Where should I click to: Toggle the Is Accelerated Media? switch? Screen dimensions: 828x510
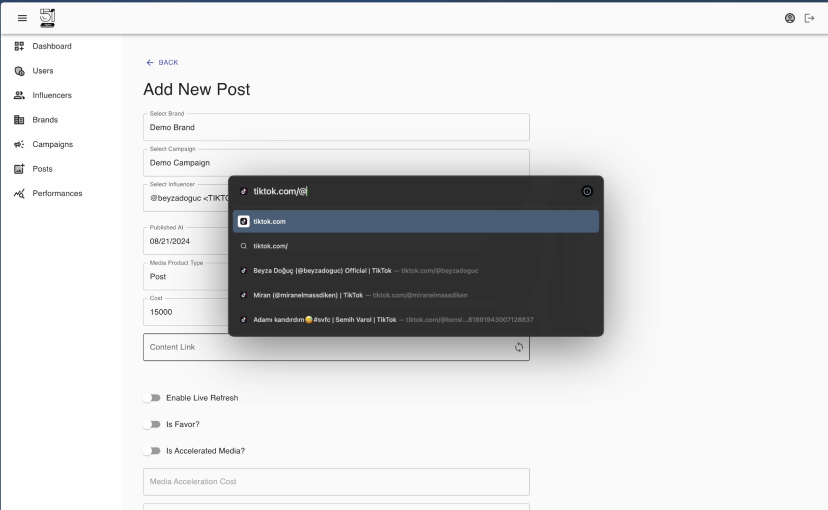tap(152, 451)
